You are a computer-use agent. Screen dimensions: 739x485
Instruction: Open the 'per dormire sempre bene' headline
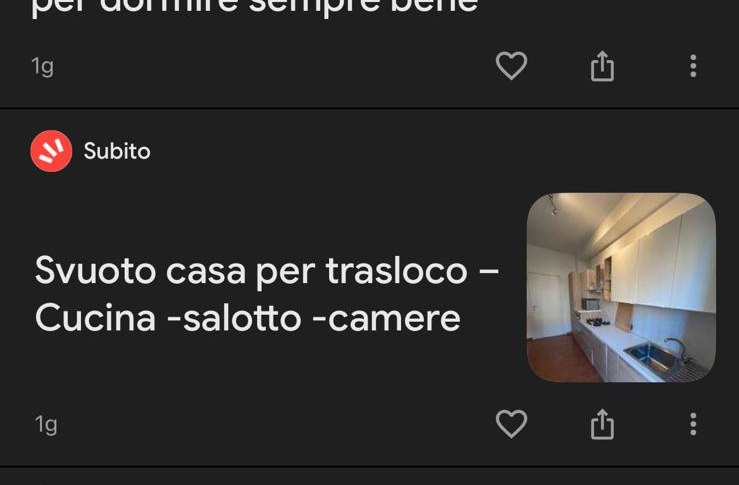click(x=255, y=7)
